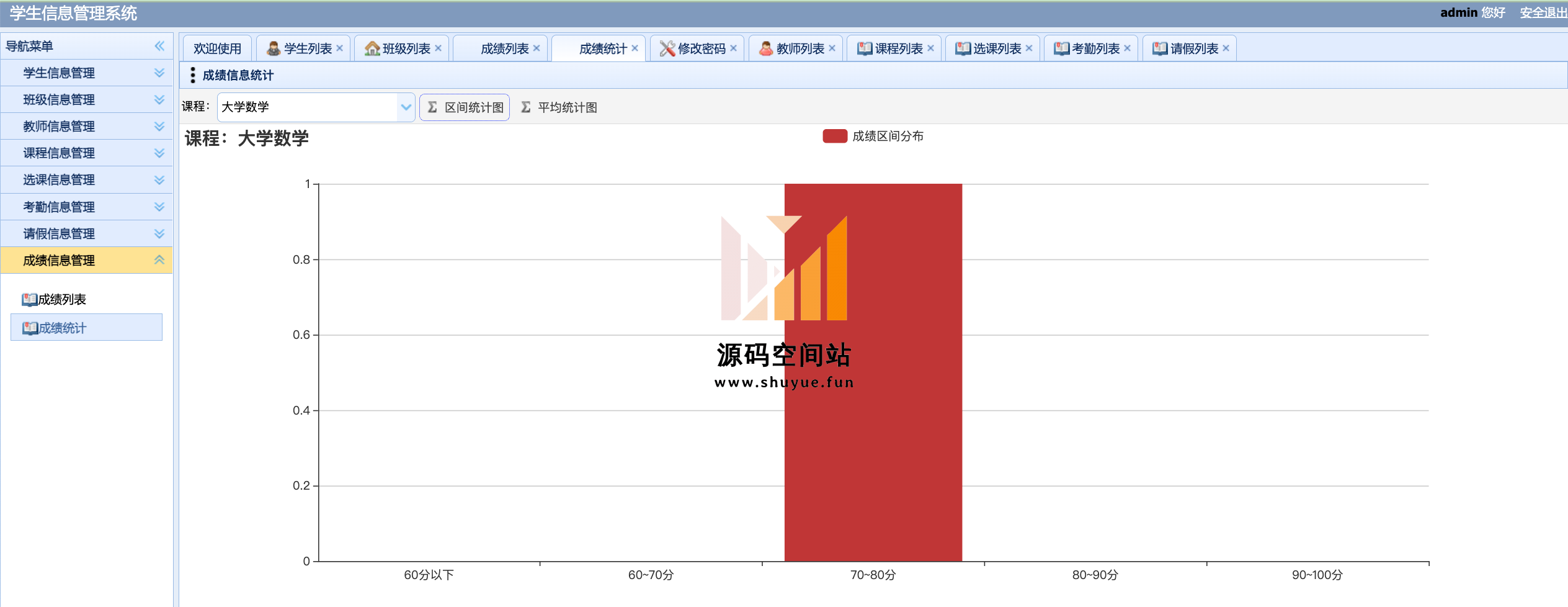Click sigma icon of 平均统计图 button

[x=525, y=107]
